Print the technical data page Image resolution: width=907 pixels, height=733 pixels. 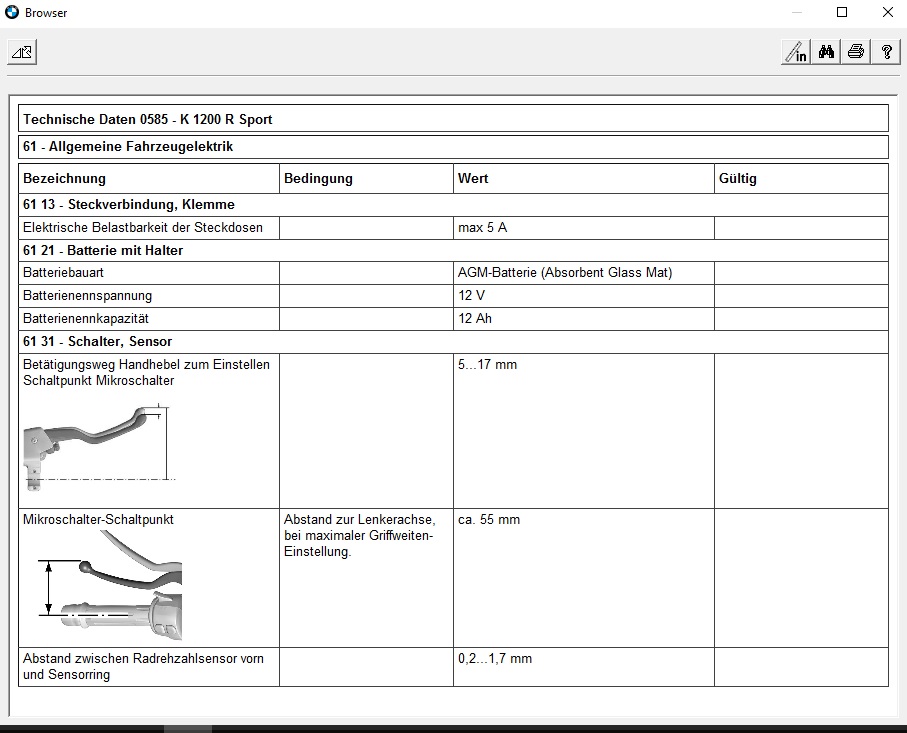pos(856,52)
